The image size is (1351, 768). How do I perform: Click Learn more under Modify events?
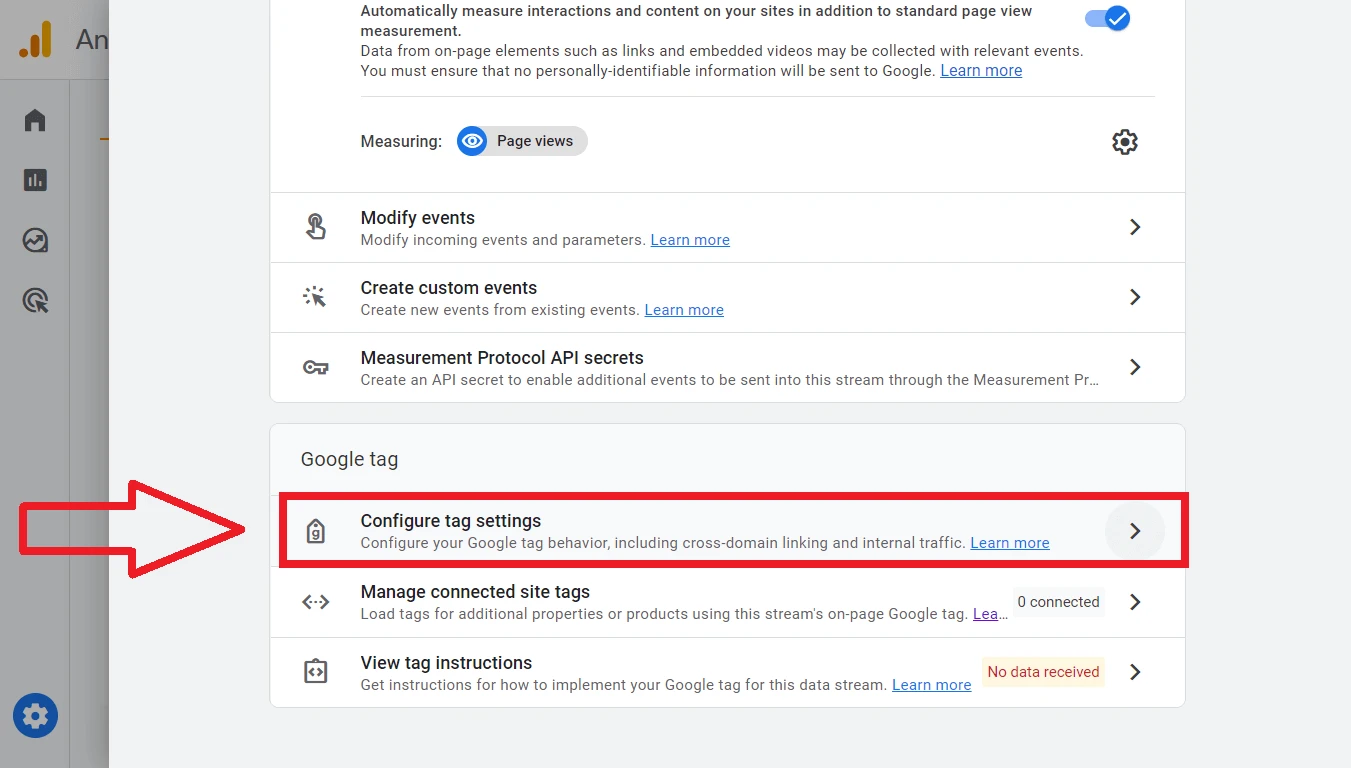coord(690,240)
